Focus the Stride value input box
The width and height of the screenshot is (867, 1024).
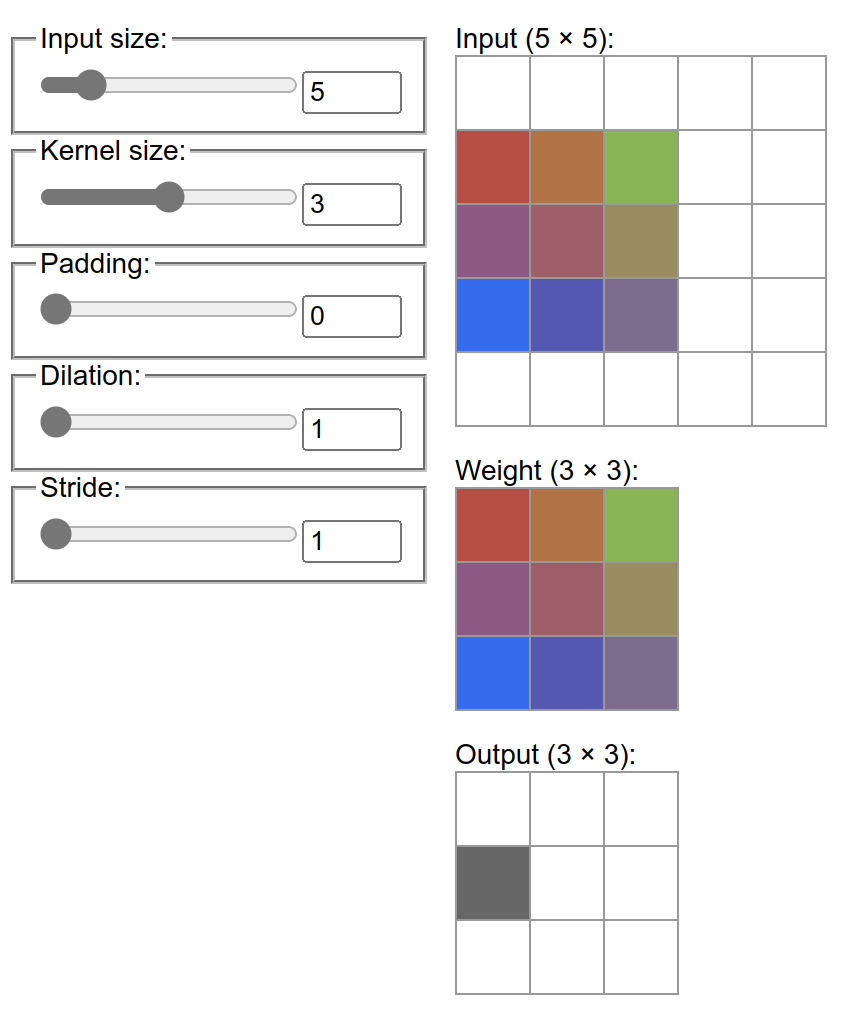(x=351, y=541)
